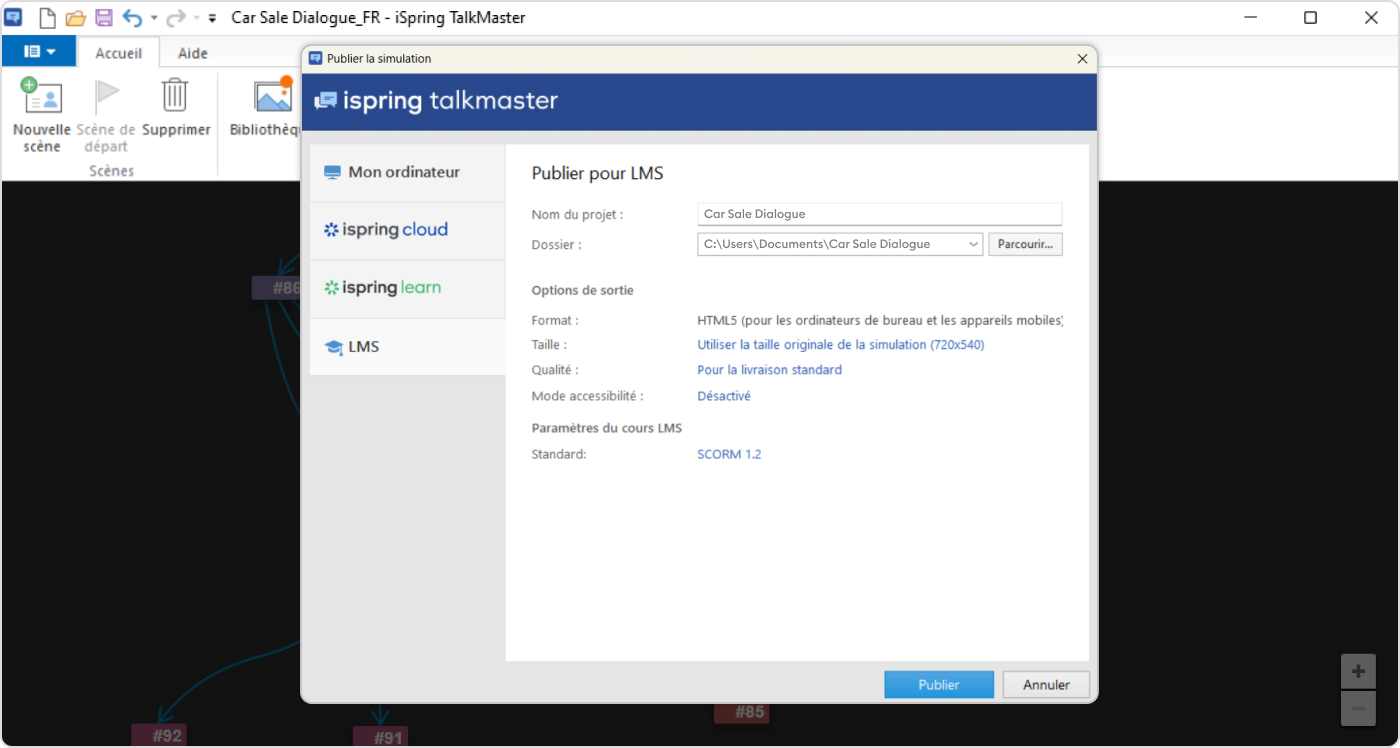Open the original simulation size link
Screen dimensions: 1400x748
pos(840,345)
